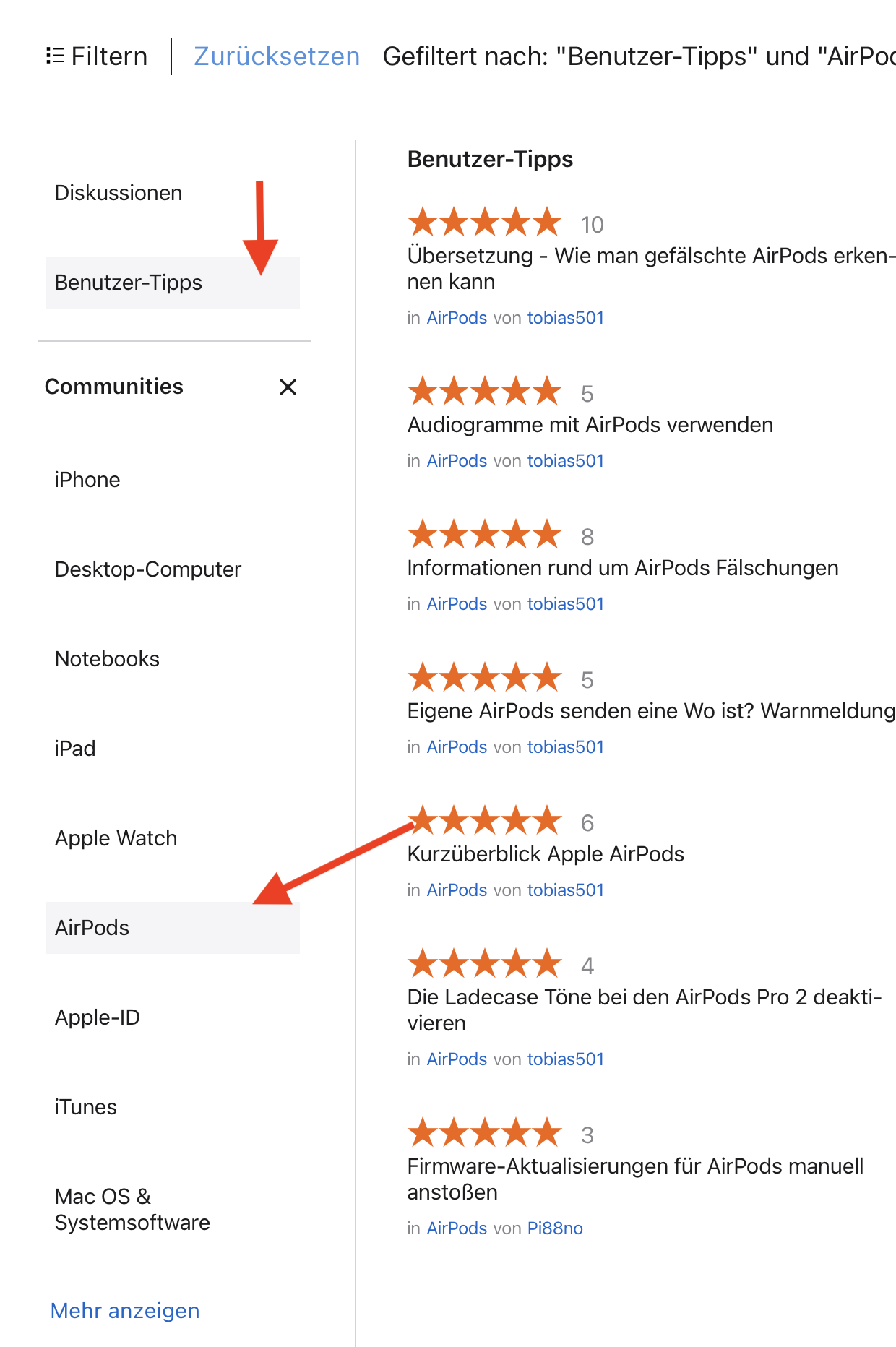Open the Pi88no user profile
The image size is (896, 1347).
pos(555,1228)
